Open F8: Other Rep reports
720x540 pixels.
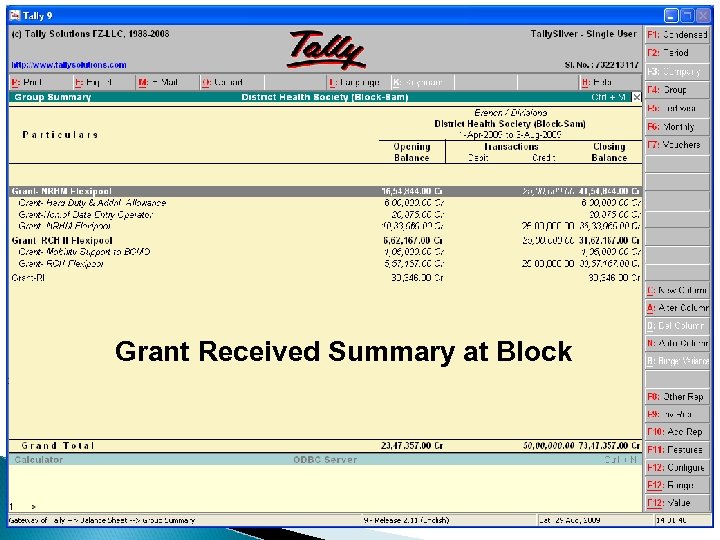[x=677, y=397]
